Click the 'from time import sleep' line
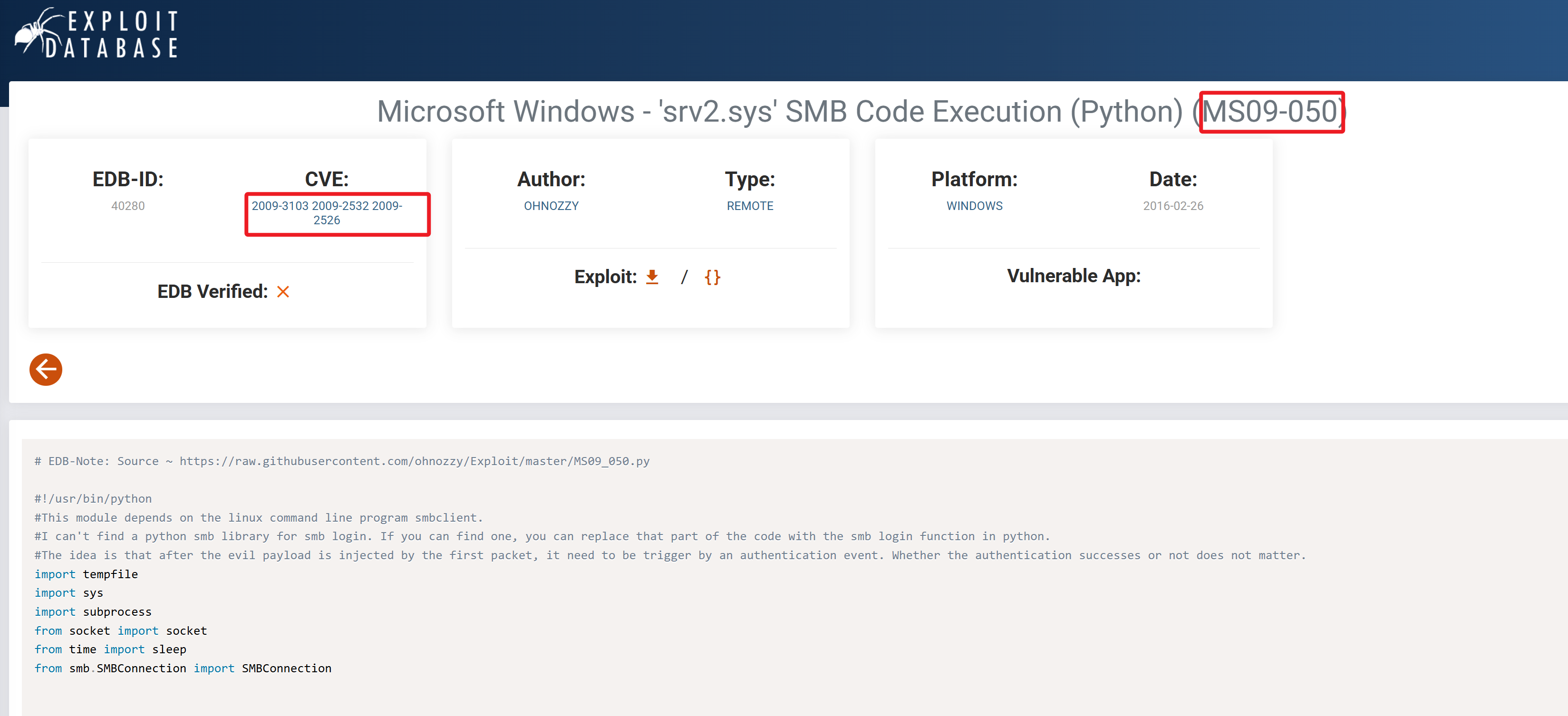The image size is (1568, 716). (x=110, y=649)
